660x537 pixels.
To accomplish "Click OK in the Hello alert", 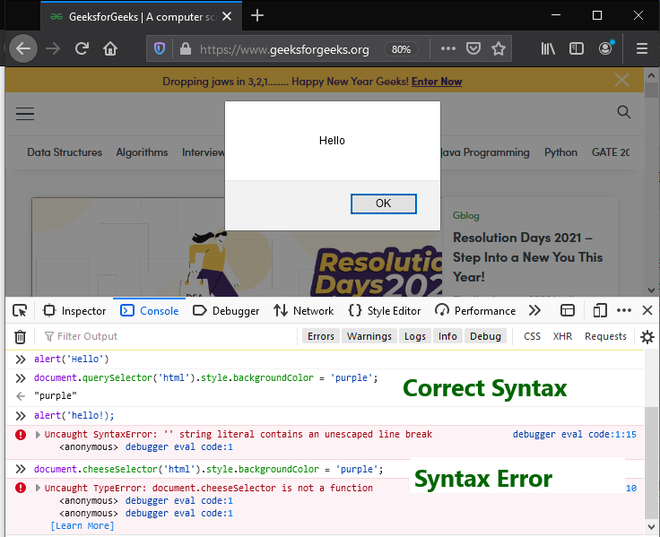I will pyautogui.click(x=383, y=204).
